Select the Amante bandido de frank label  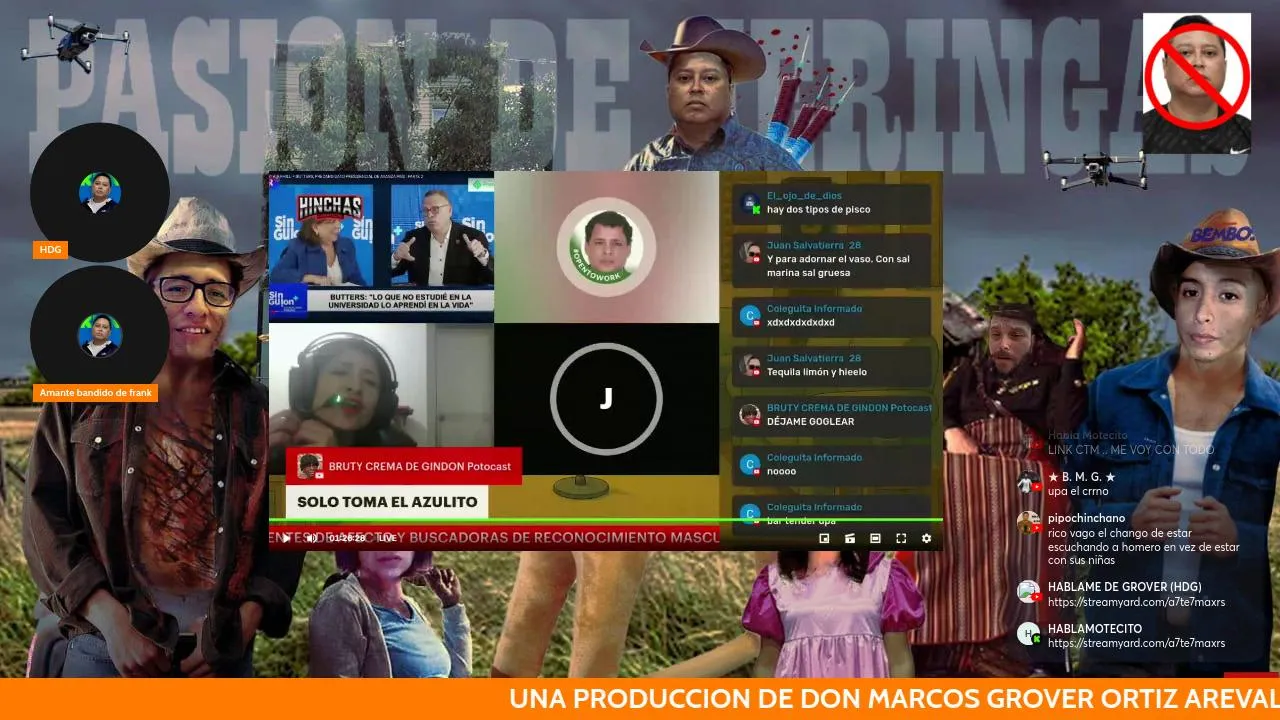click(96, 393)
